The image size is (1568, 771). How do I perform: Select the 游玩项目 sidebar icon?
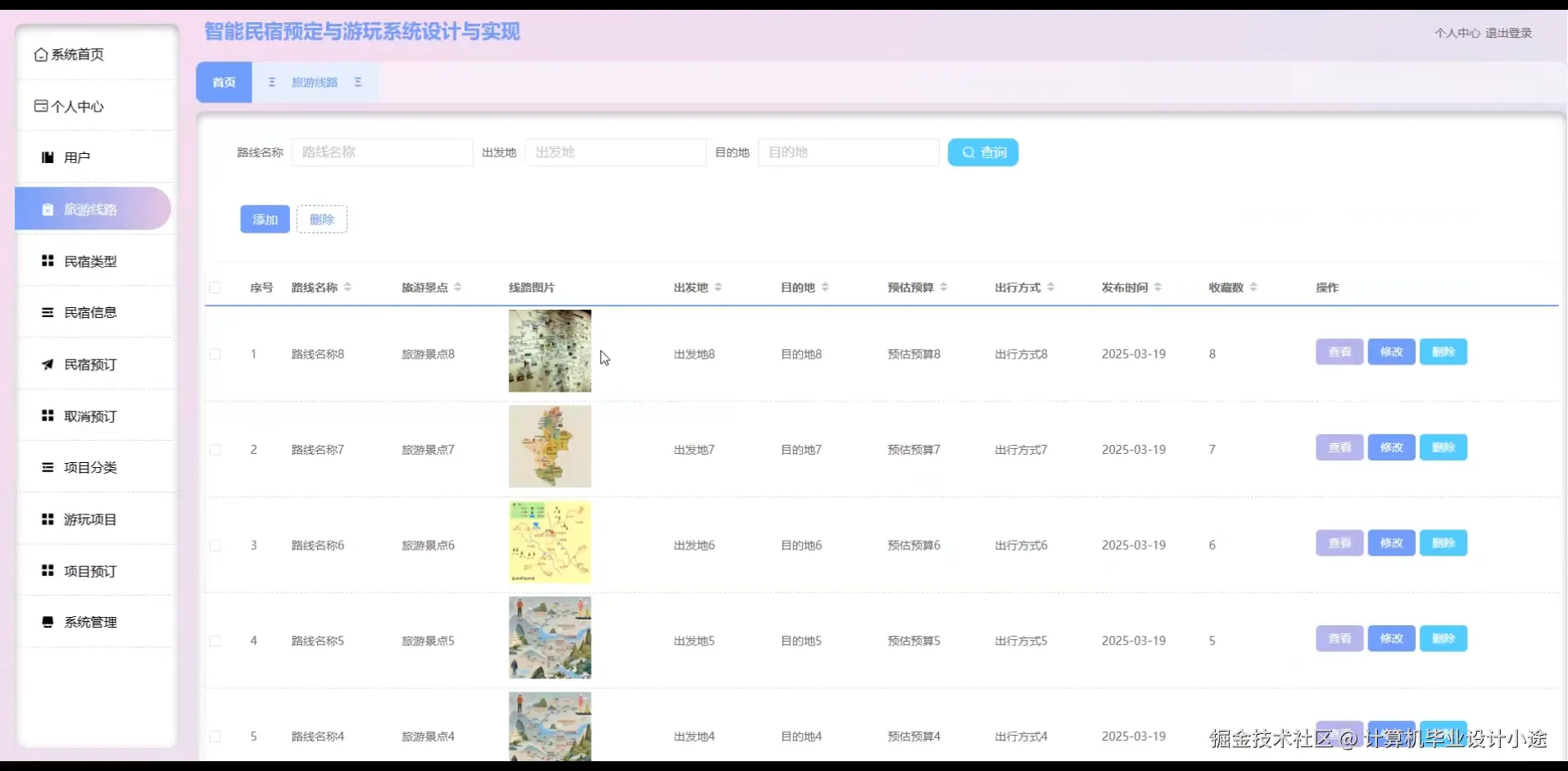(x=47, y=519)
